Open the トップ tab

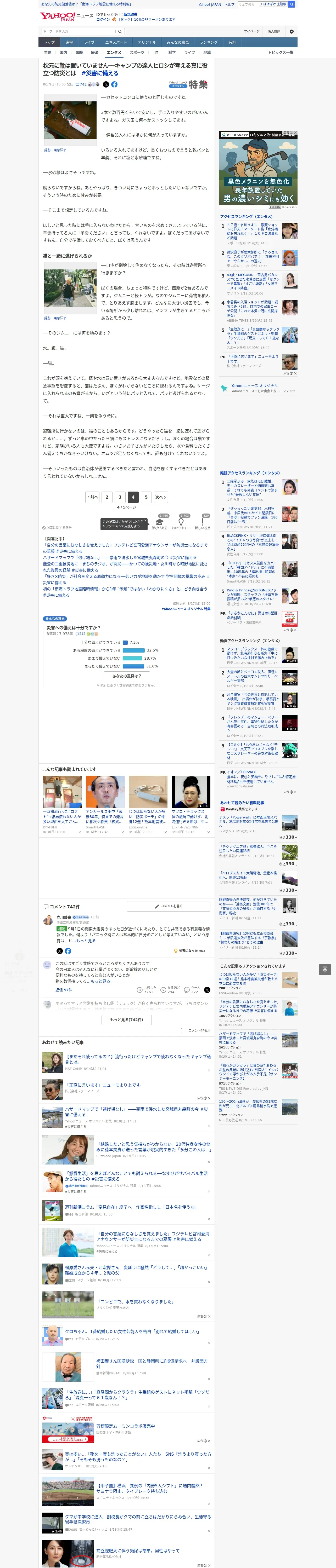[49, 43]
